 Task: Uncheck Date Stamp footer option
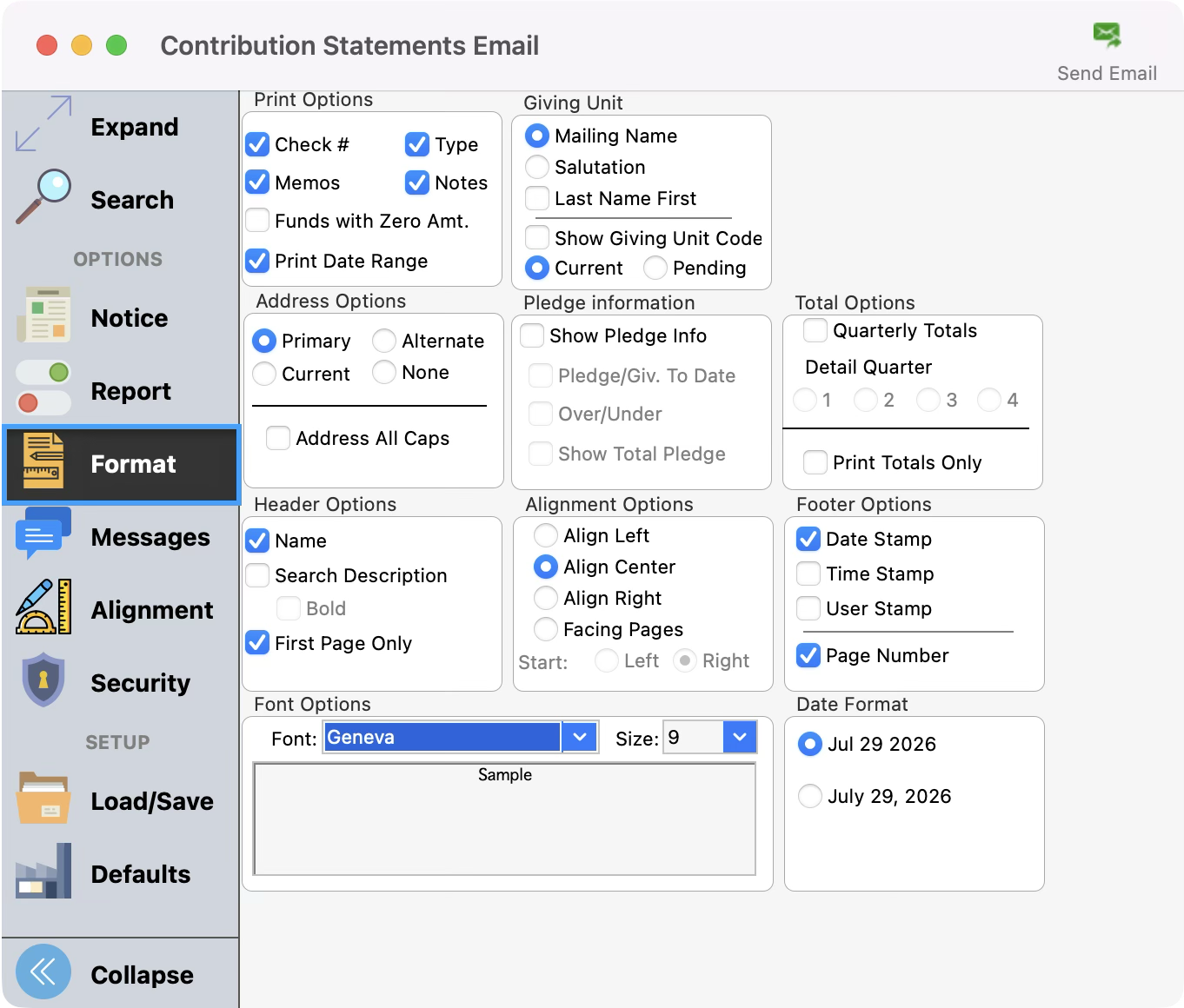[x=808, y=539]
